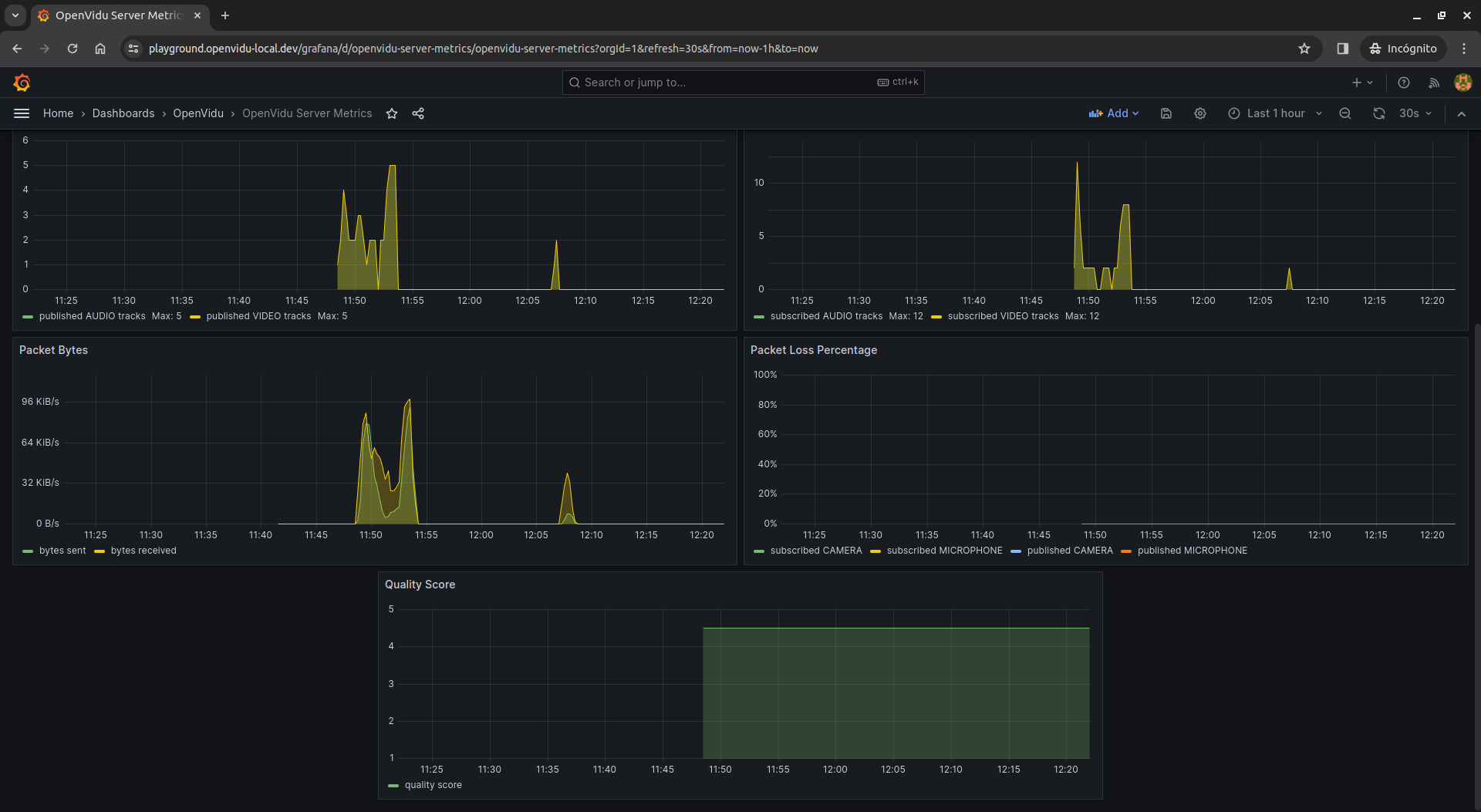Open the hamburger navigation menu
This screenshot has width=1481, height=812.
(22, 113)
